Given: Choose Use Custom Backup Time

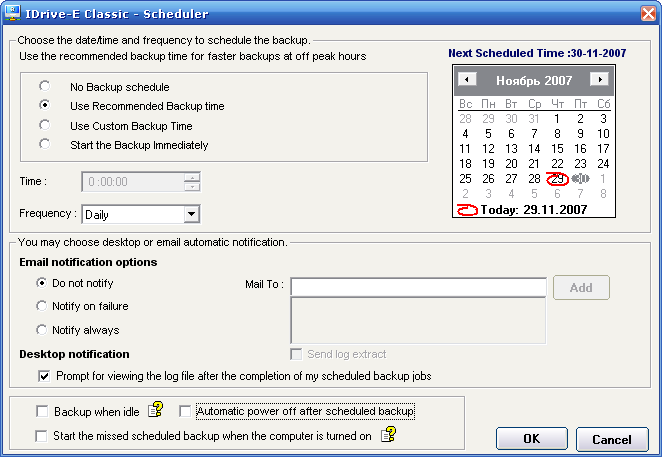Looking at the screenshot, I should [x=44, y=125].
